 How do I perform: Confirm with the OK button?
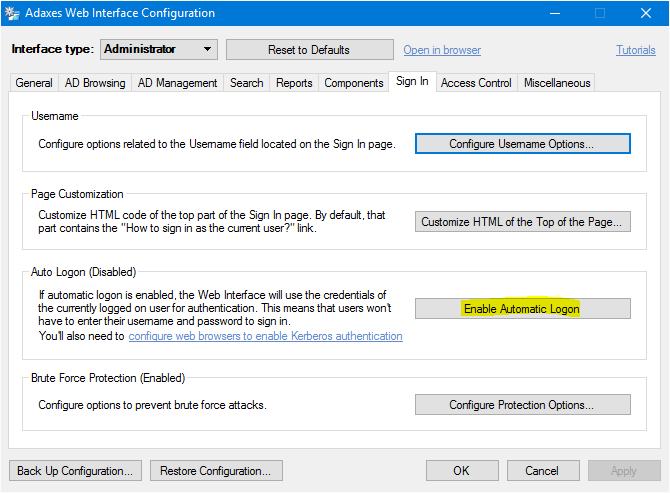(x=462, y=471)
